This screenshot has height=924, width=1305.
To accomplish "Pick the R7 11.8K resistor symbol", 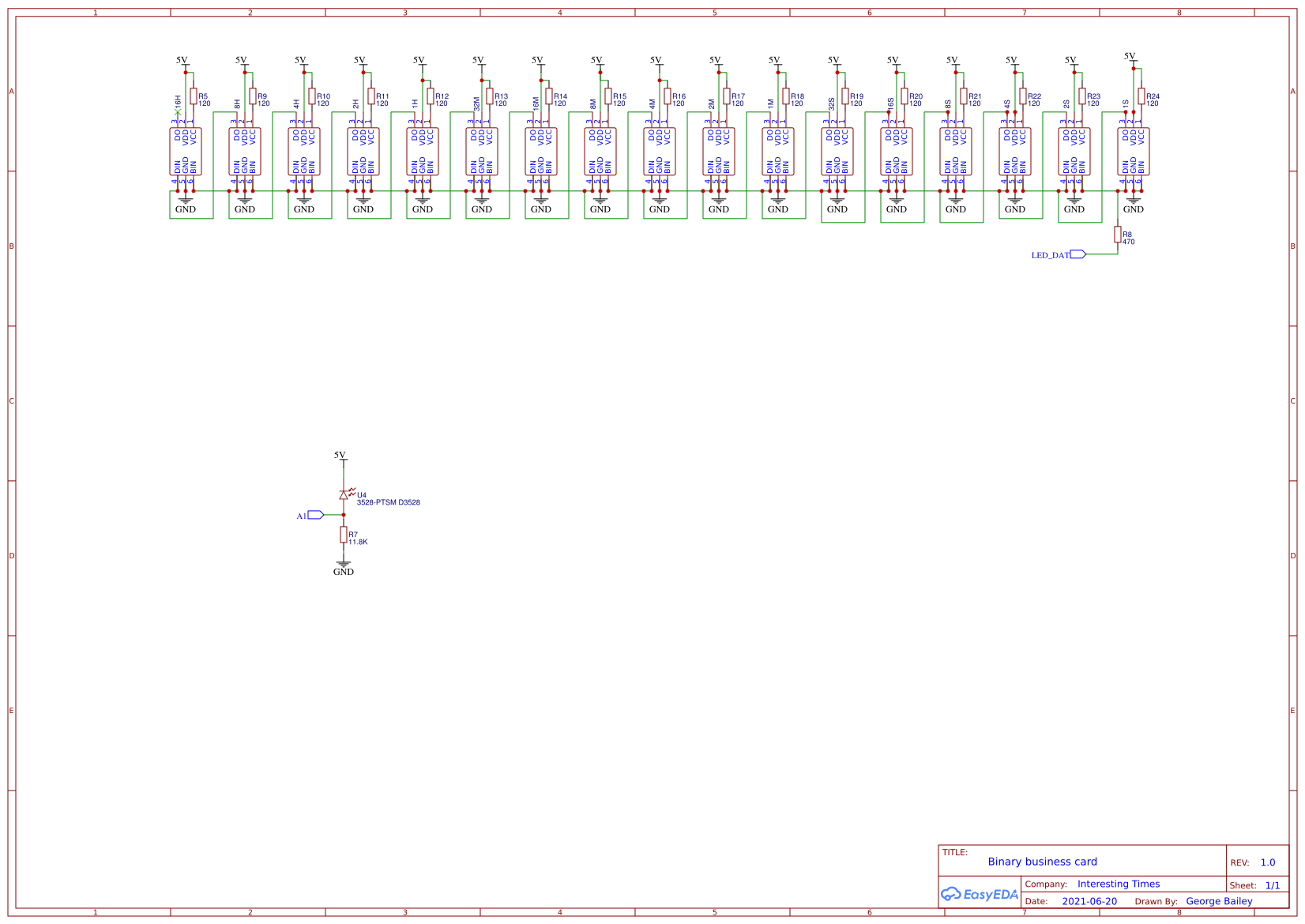I will coord(344,535).
